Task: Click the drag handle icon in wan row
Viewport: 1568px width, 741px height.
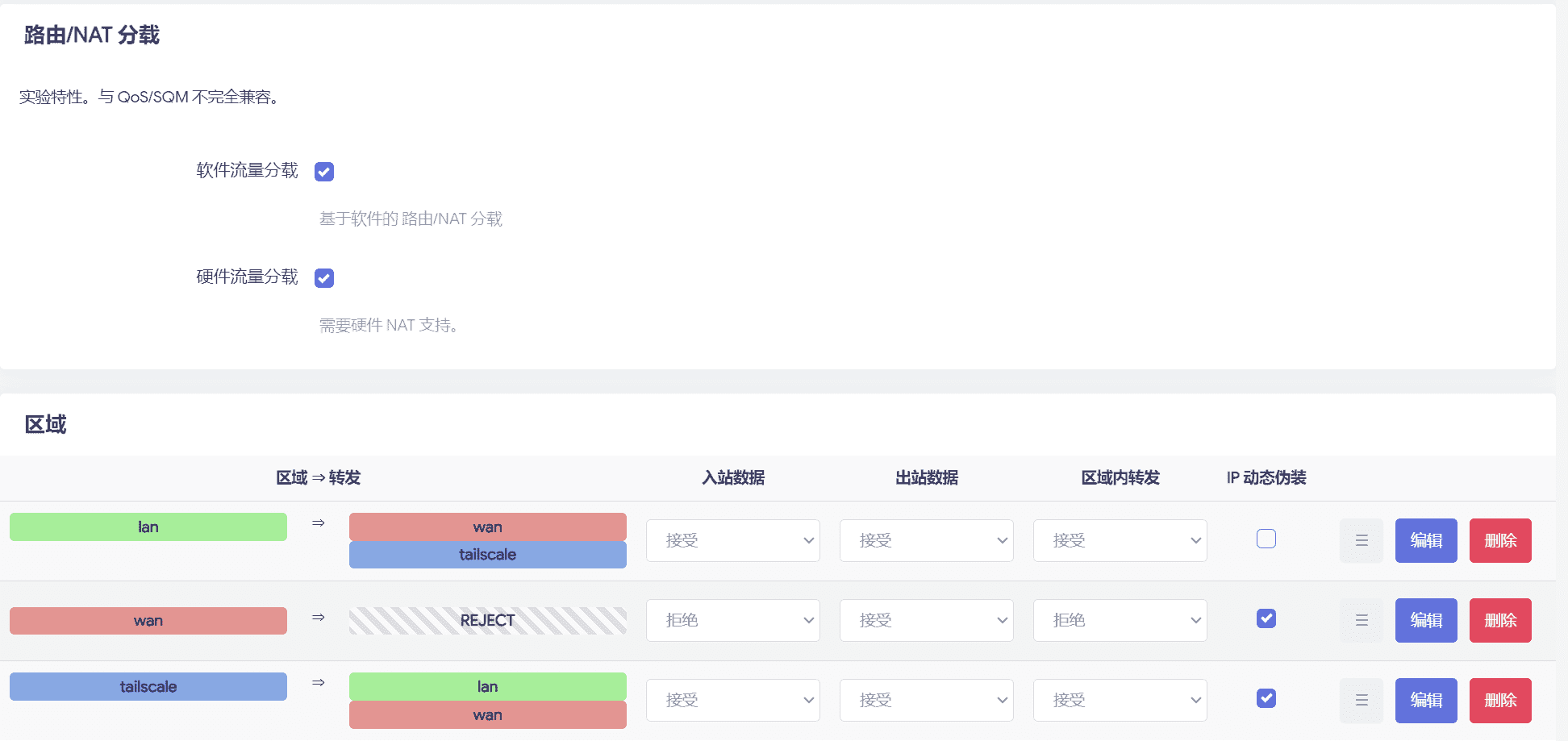Action: tap(1361, 621)
